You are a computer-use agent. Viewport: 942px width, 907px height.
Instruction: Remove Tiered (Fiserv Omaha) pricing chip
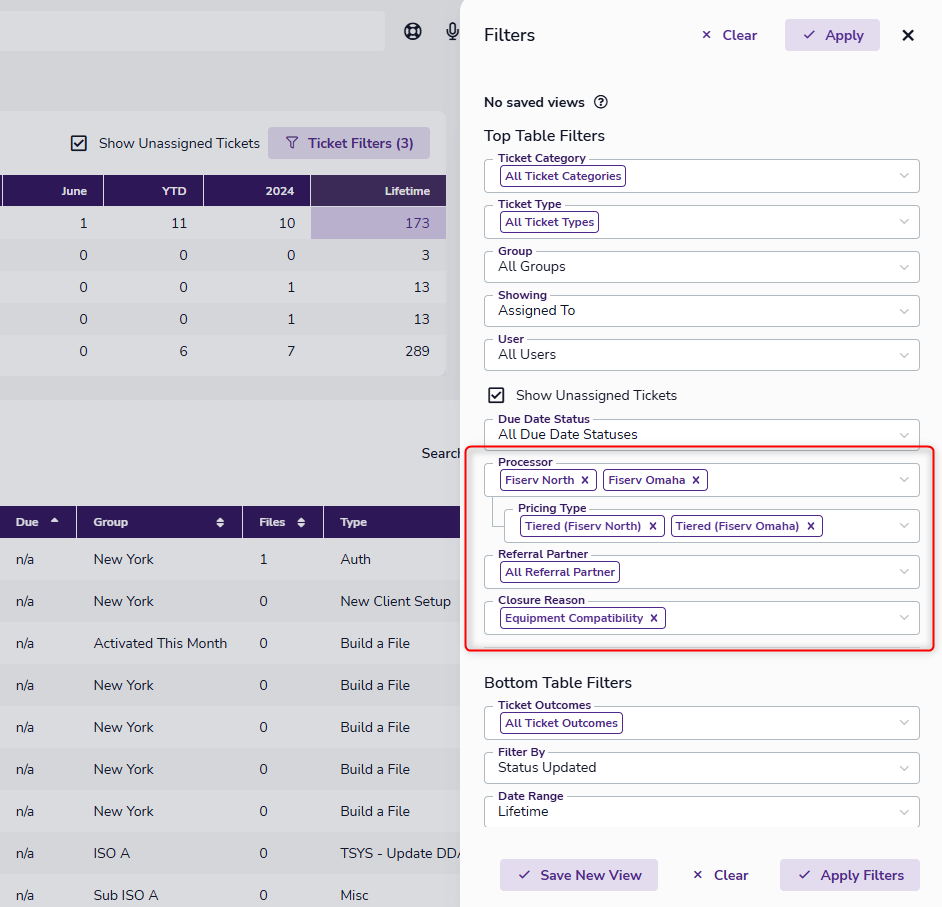810,526
